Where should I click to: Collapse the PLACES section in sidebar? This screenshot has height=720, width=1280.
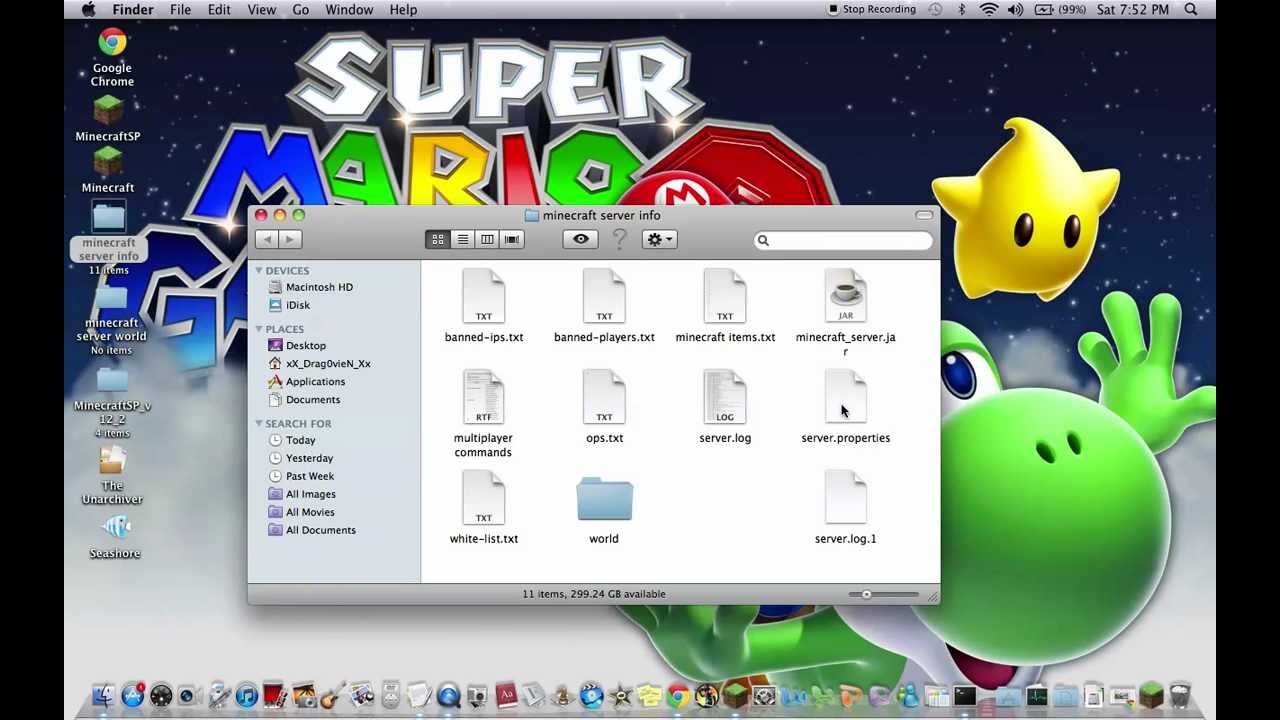(259, 329)
